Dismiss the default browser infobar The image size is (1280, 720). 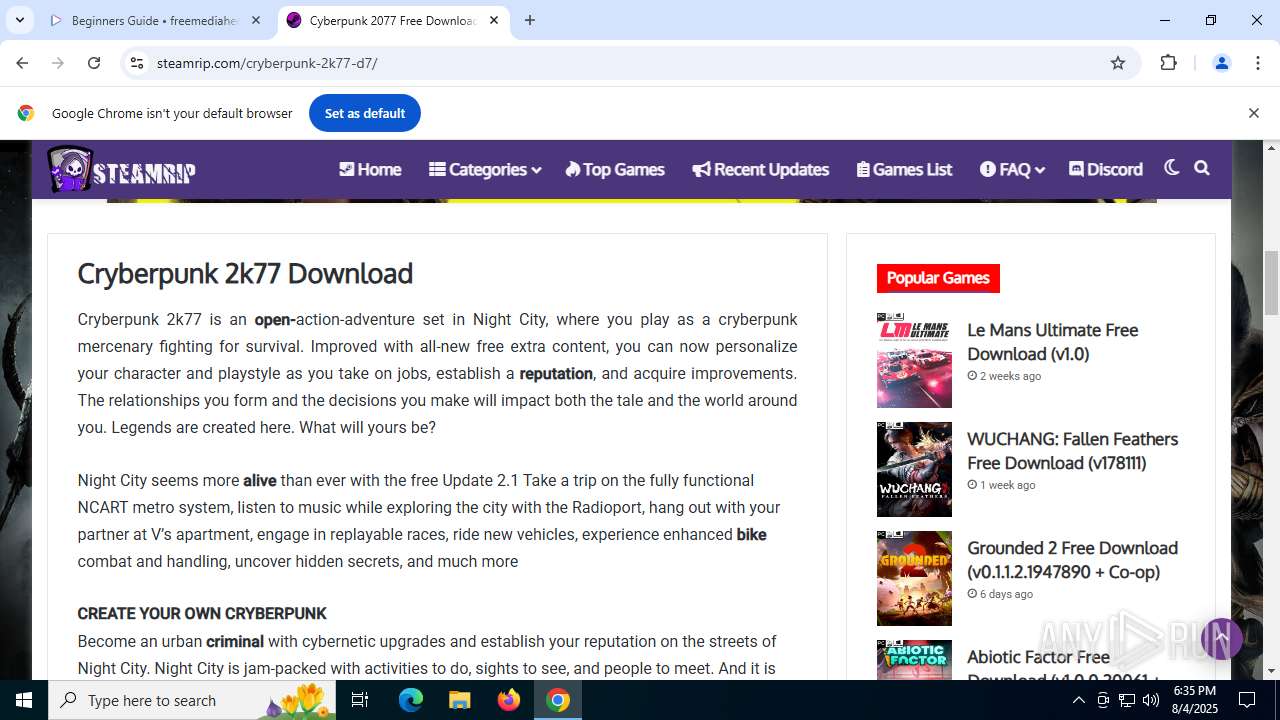(1253, 113)
